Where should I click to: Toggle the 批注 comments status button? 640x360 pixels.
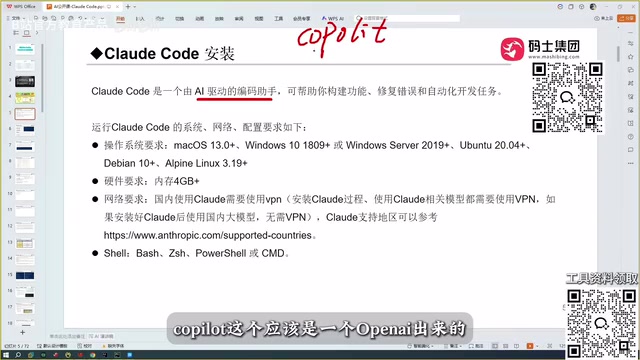pyautogui.click(x=476, y=346)
